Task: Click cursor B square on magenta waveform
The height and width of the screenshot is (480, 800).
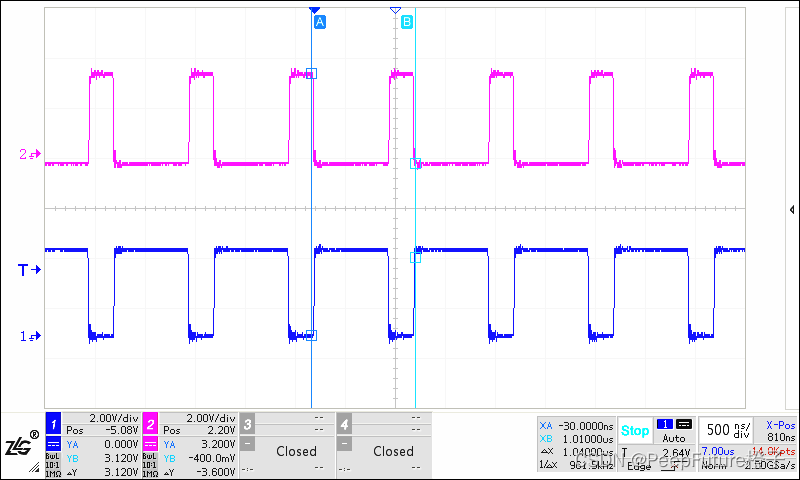Action: coord(415,164)
